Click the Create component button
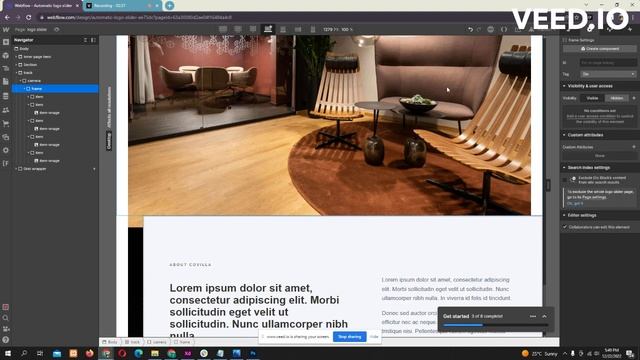This screenshot has height=360, width=640. (x=600, y=49)
